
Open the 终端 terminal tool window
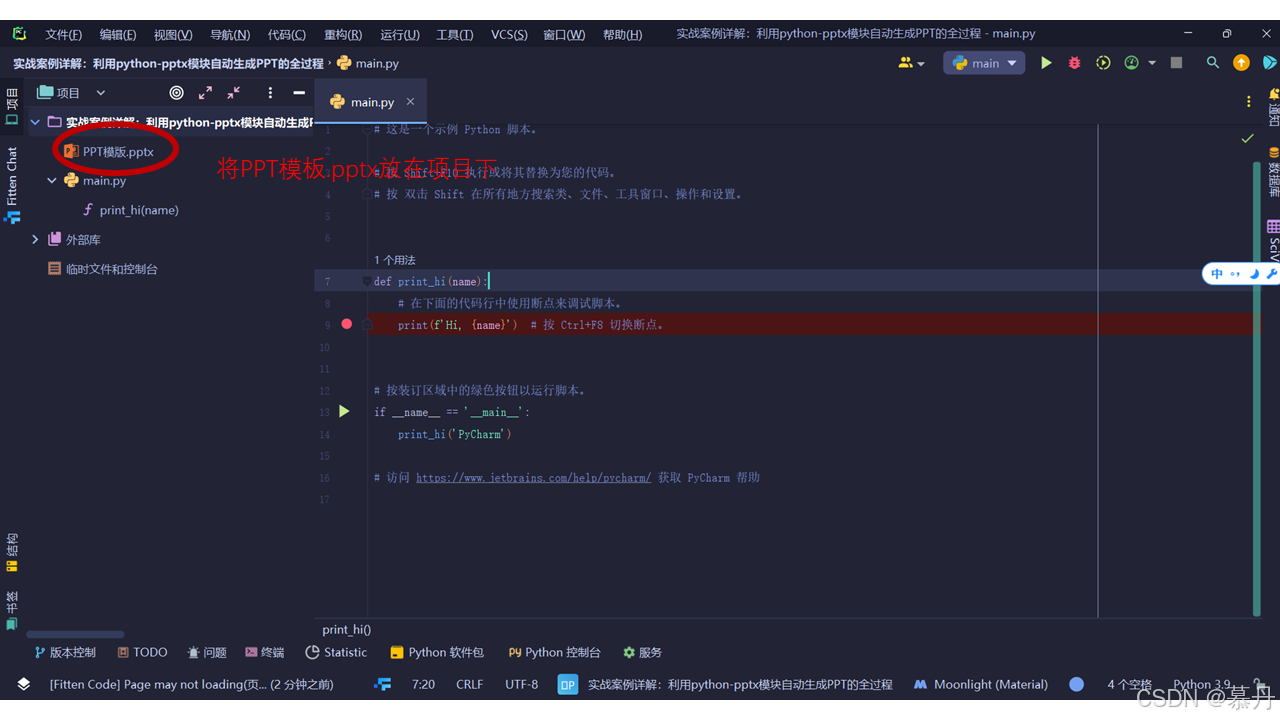click(265, 652)
